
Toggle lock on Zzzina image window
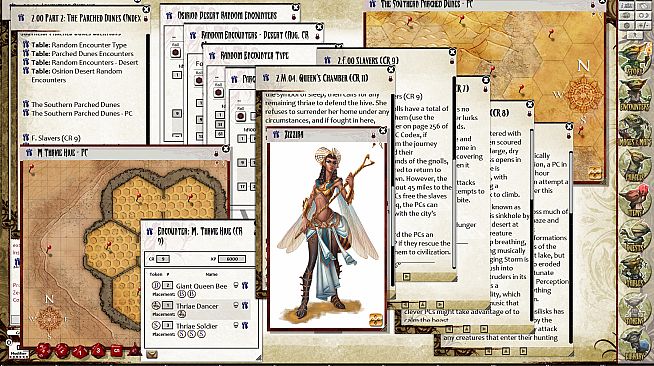click(373, 135)
